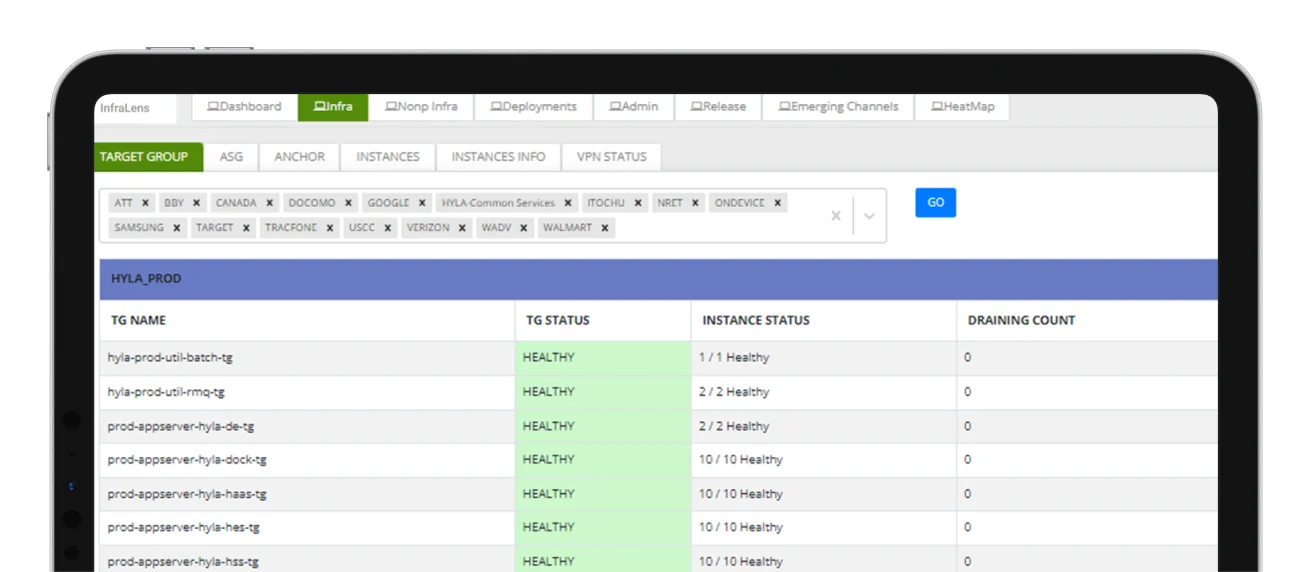Collapse the HYLA_PROD section header
The width and height of the screenshot is (1312, 572).
coord(658,279)
